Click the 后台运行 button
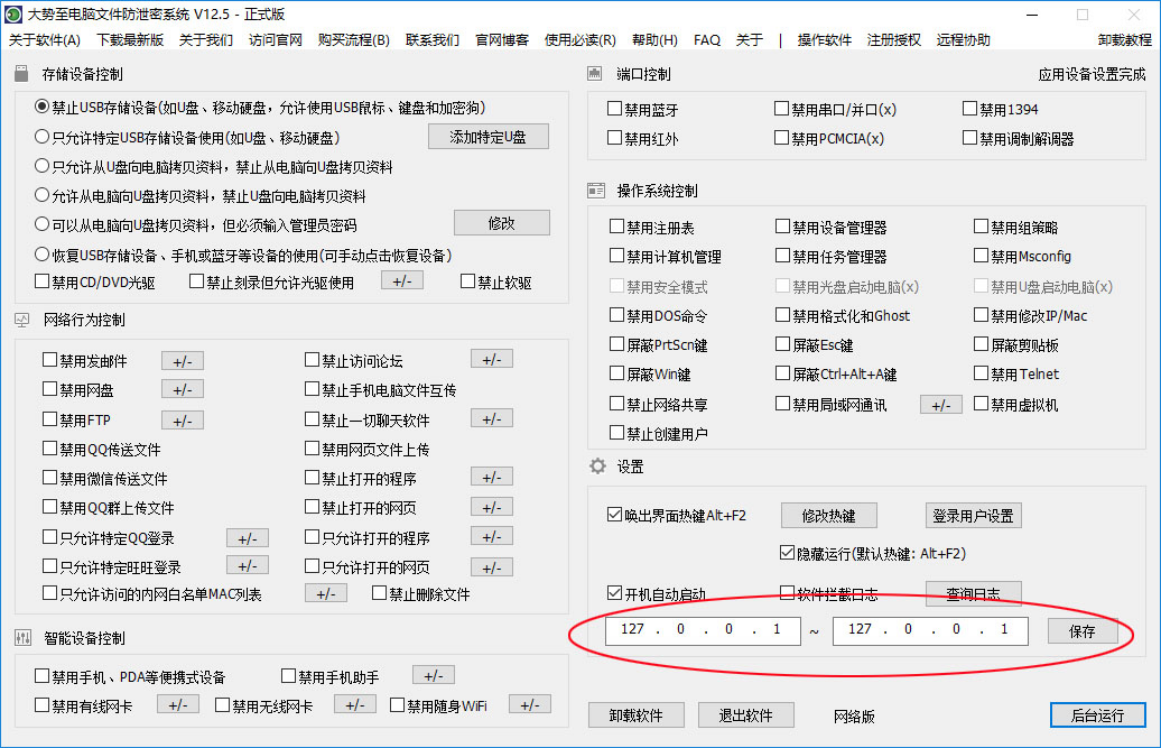Image resolution: width=1162 pixels, height=748 pixels. (1097, 715)
